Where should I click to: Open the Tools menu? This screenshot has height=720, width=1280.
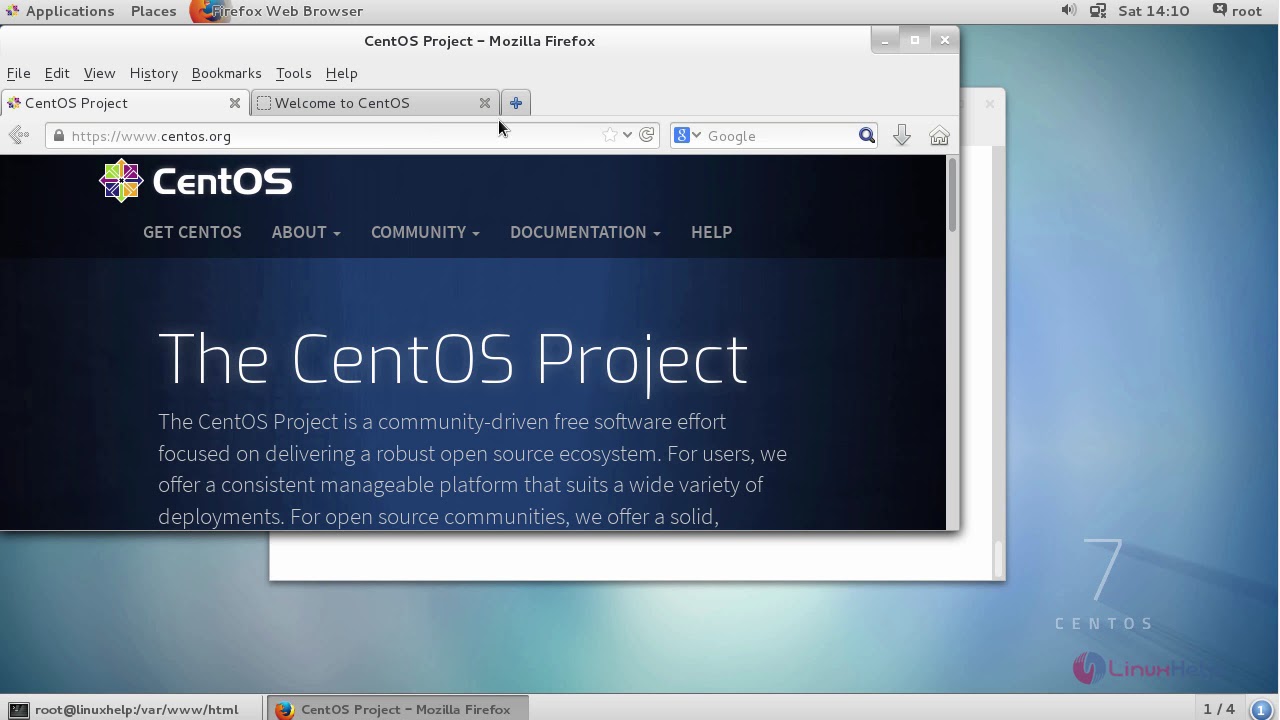293,73
